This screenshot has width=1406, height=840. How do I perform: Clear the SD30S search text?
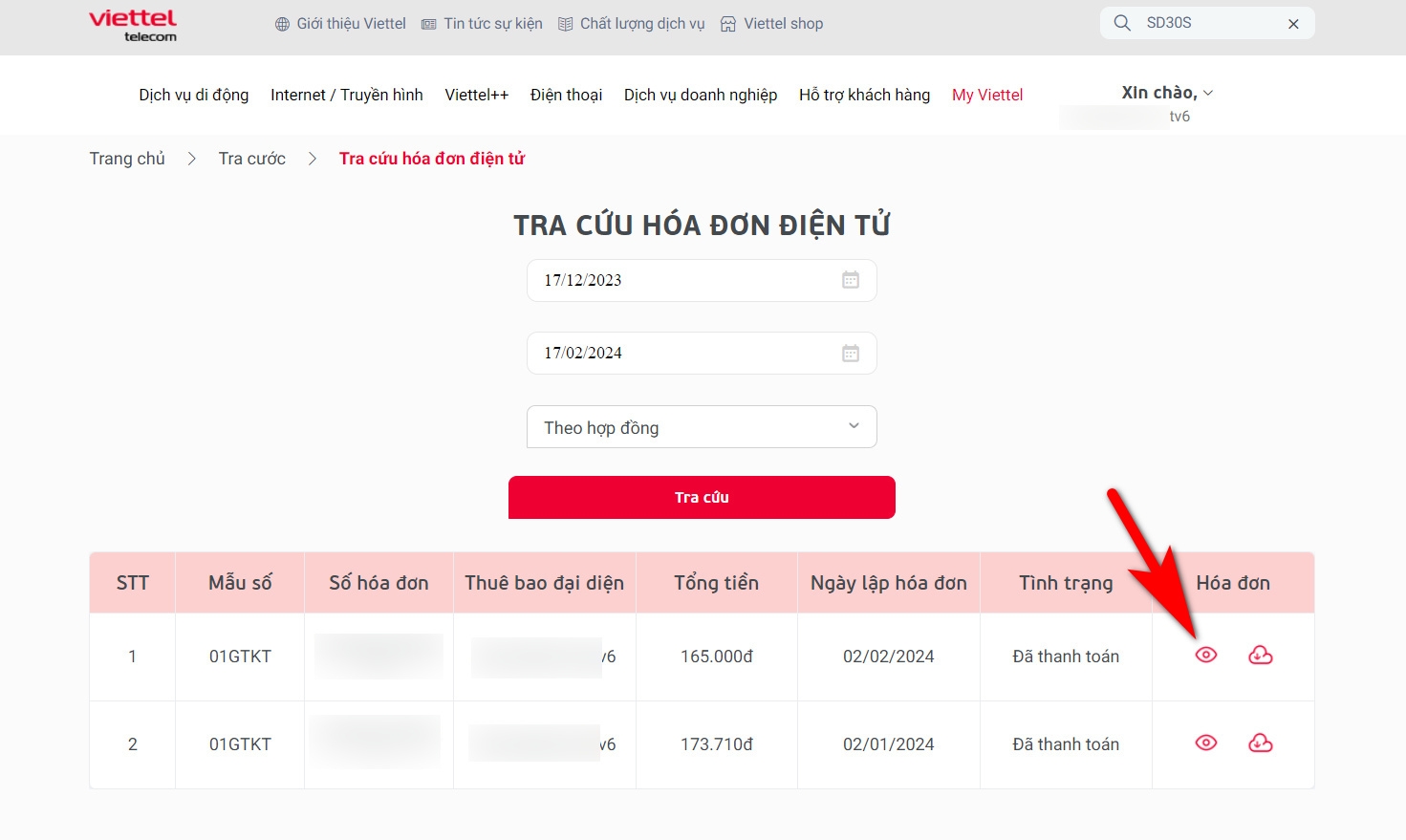(1293, 24)
